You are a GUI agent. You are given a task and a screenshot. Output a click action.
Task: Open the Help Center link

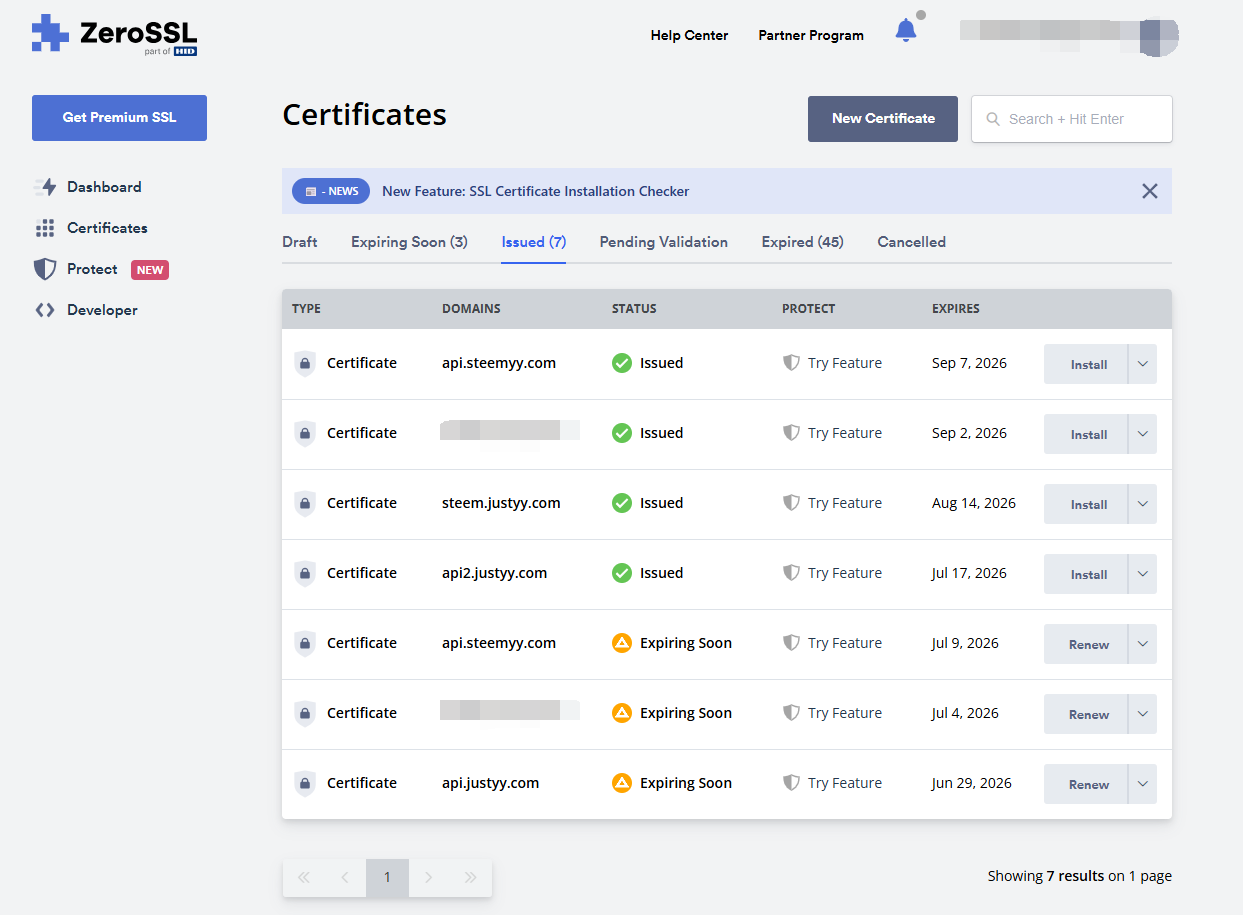click(x=689, y=35)
